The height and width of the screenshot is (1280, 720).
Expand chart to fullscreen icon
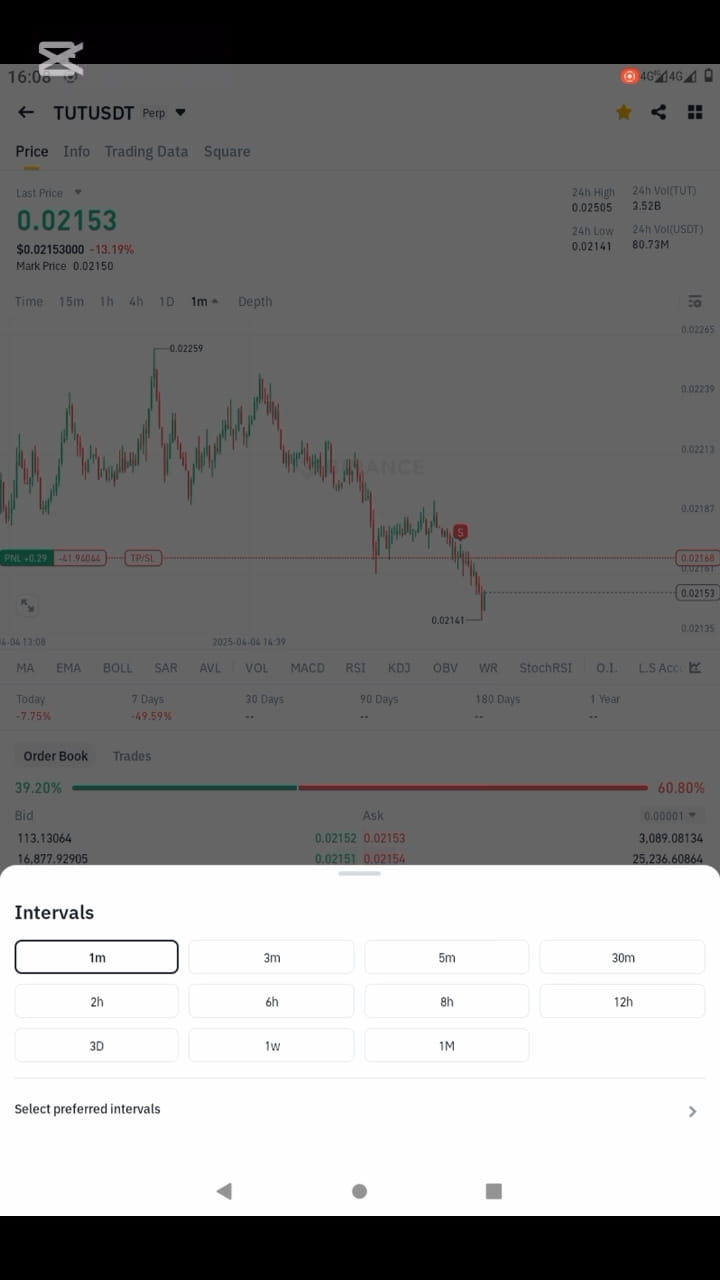tap(27, 605)
